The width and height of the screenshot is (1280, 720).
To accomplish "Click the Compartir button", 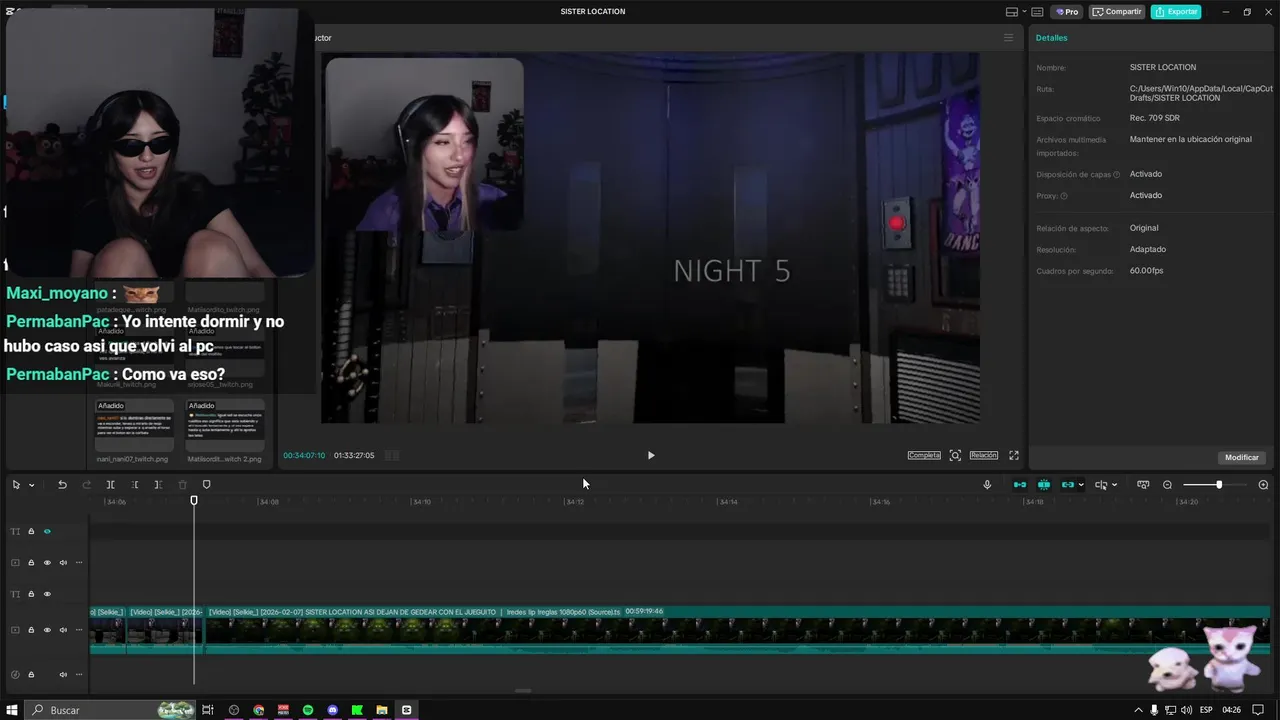I will (x=1117, y=12).
